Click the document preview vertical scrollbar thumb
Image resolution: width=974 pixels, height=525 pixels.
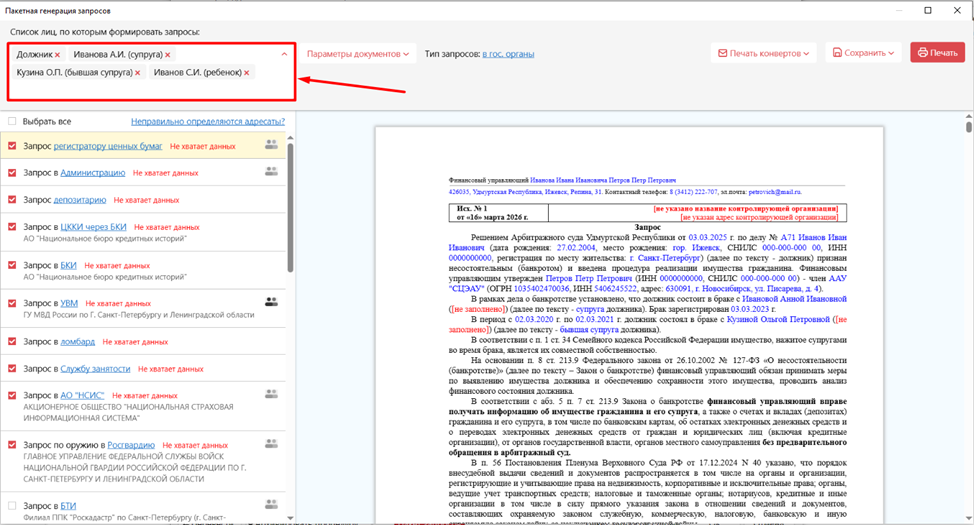tap(968, 127)
